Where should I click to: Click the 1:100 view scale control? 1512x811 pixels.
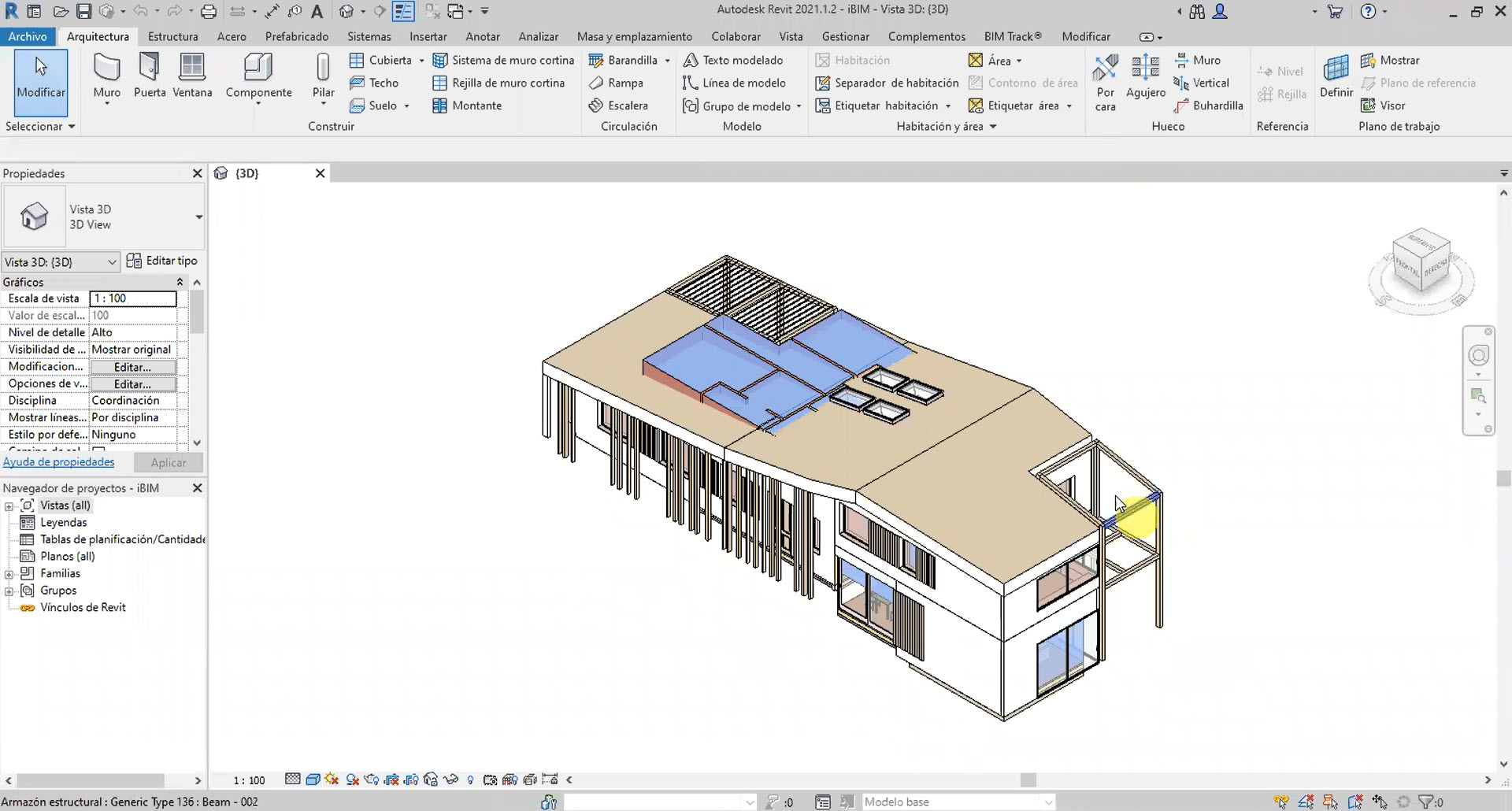(x=248, y=780)
